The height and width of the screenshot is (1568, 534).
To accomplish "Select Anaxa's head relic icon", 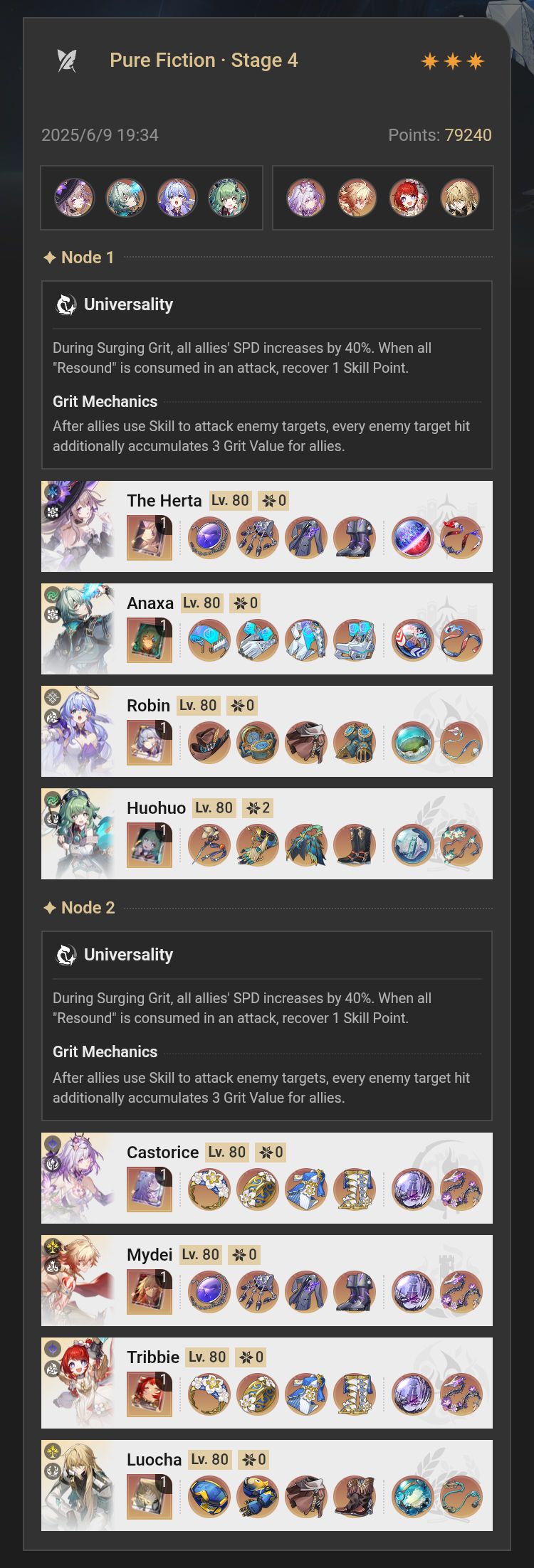I will point(209,640).
